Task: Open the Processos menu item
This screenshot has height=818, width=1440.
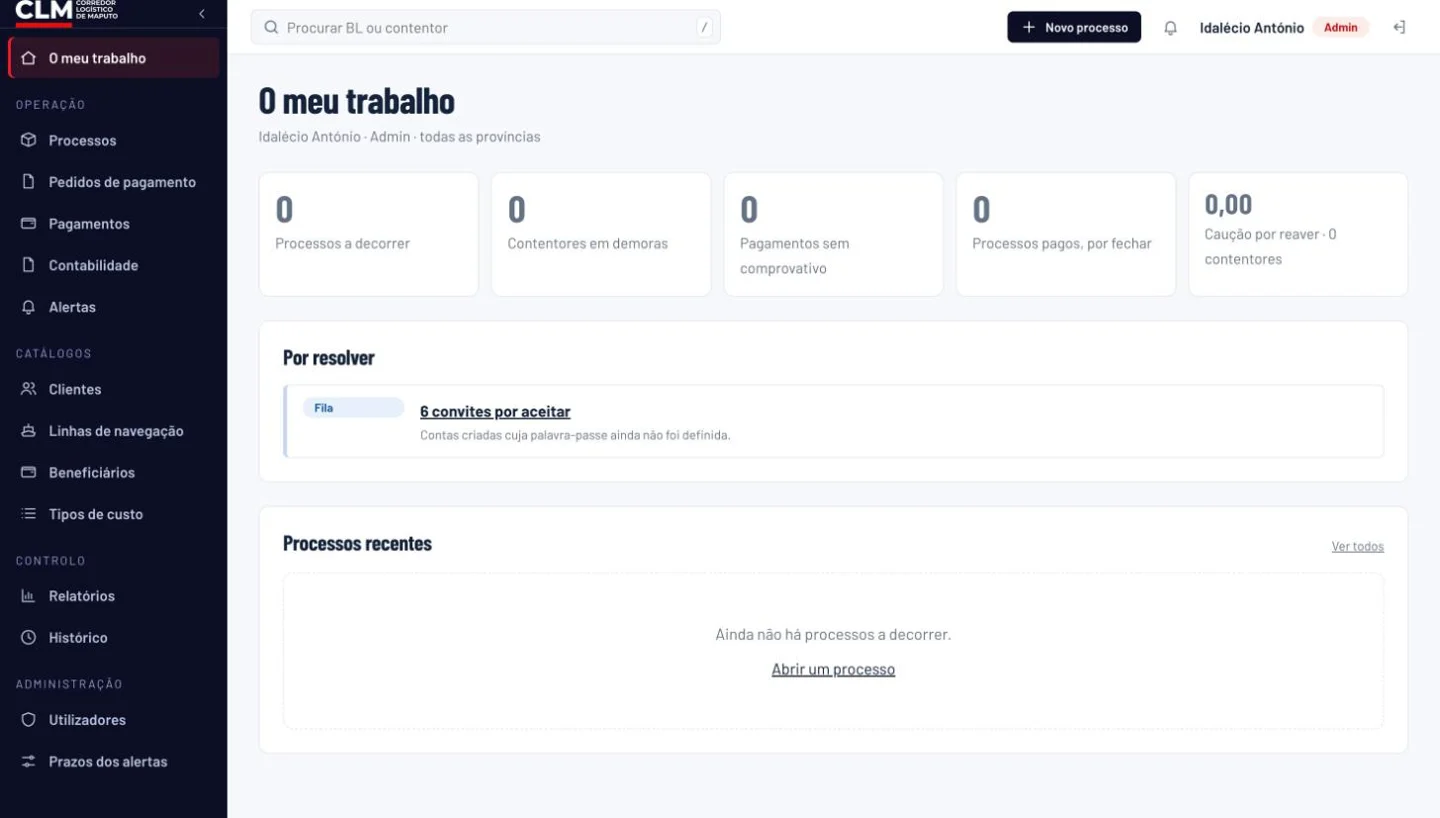Action: tap(113, 141)
